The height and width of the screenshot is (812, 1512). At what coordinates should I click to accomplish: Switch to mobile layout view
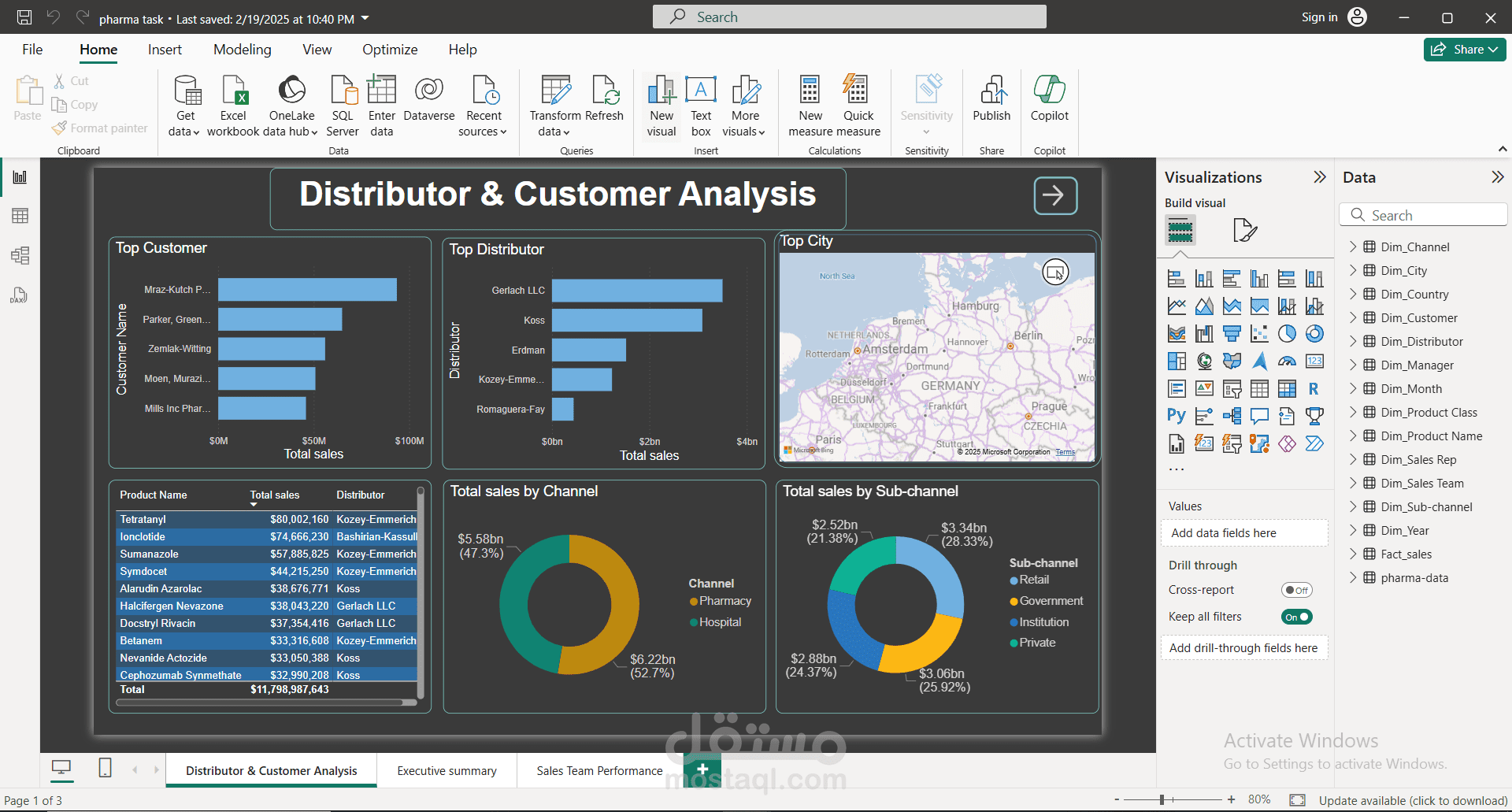pyautogui.click(x=105, y=768)
